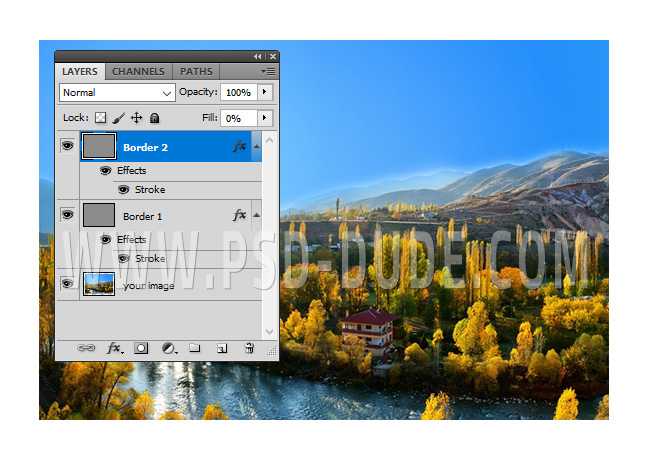Image resolution: width=650 pixels, height=460 pixels.
Task: Select the Border 2 layer thumbnail
Action: [99, 146]
